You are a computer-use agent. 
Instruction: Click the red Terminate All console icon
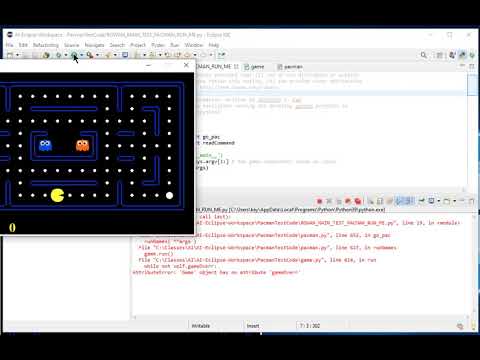click(358, 201)
